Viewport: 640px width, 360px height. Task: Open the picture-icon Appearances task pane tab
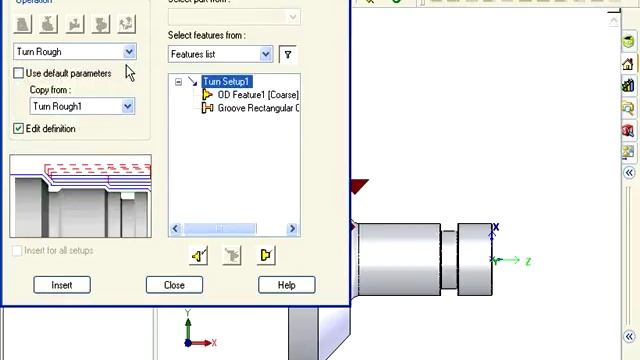tap(629, 152)
